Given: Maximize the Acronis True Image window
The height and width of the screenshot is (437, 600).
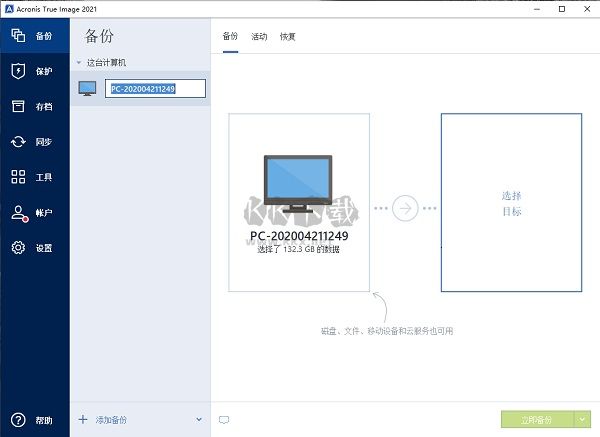Looking at the screenshot, I should coord(562,9).
